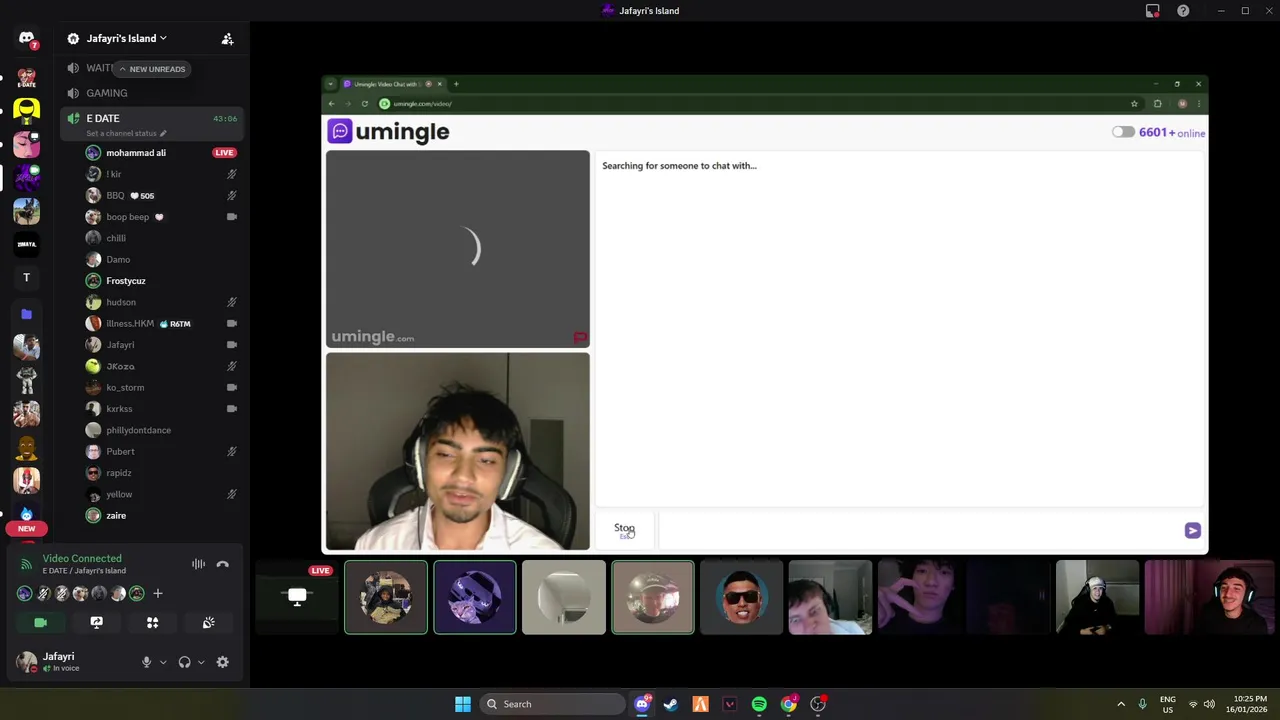Mute your microphone
1280x720 pixels.
click(146, 662)
